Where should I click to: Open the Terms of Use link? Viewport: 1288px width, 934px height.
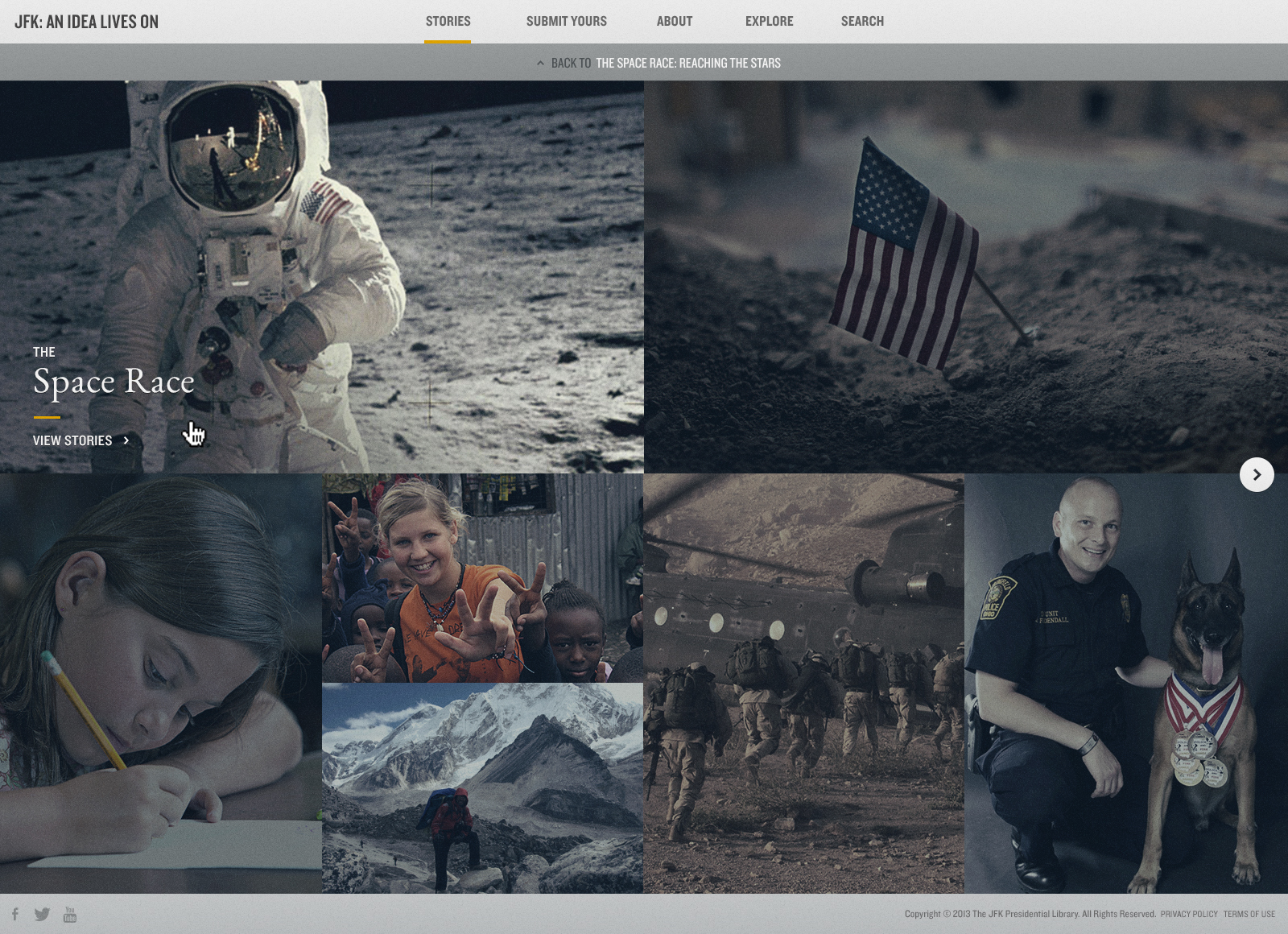click(1249, 914)
